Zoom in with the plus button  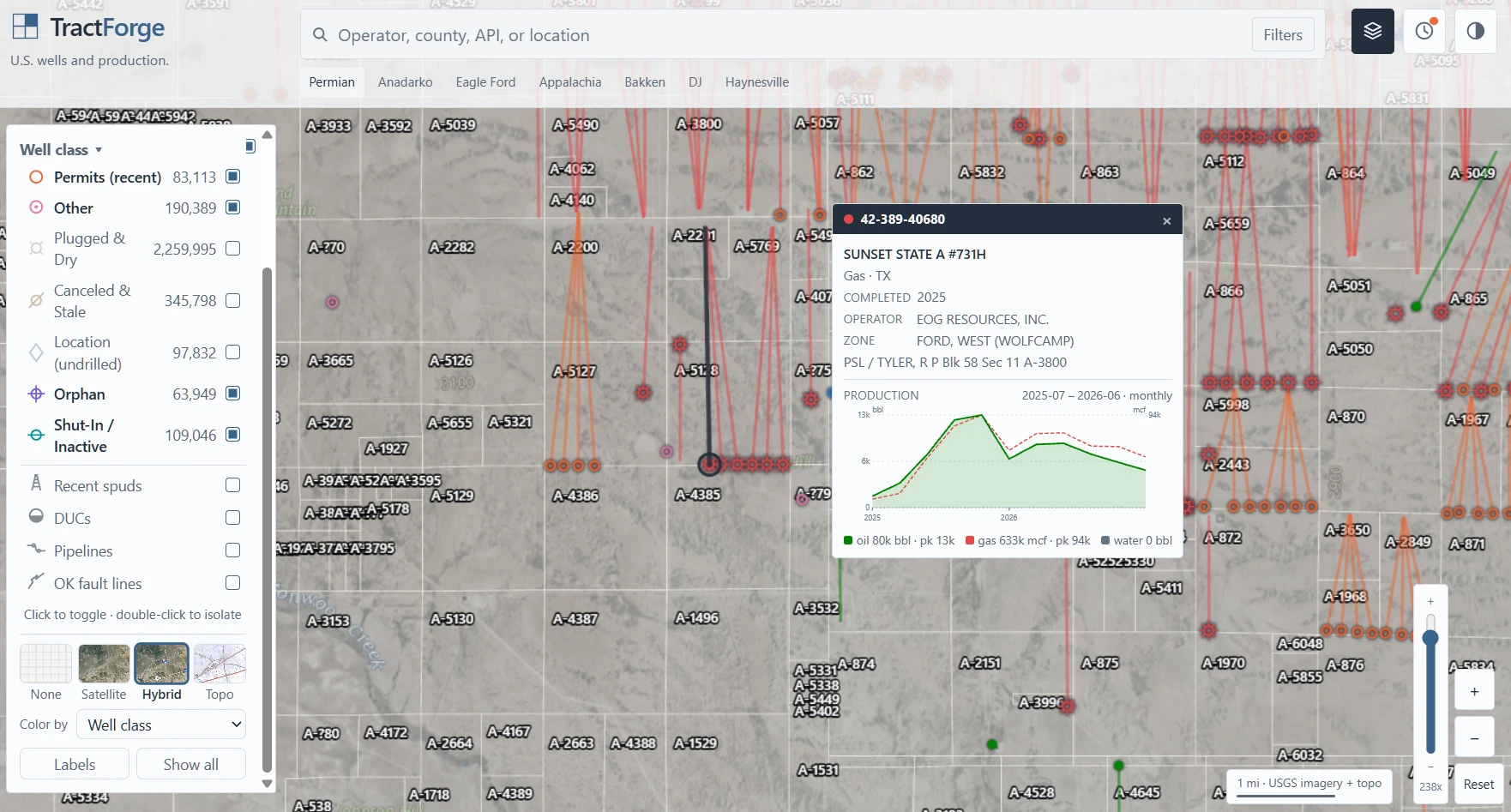click(x=1474, y=691)
